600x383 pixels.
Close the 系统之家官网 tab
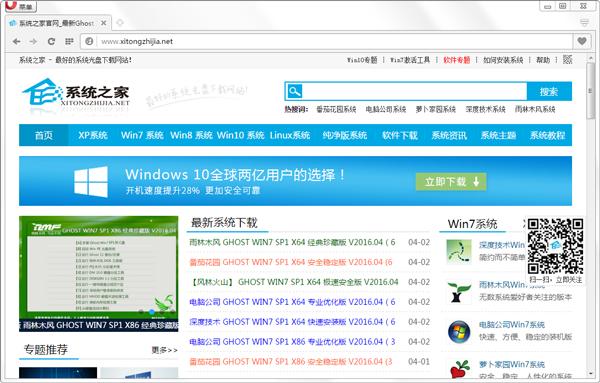click(x=103, y=23)
